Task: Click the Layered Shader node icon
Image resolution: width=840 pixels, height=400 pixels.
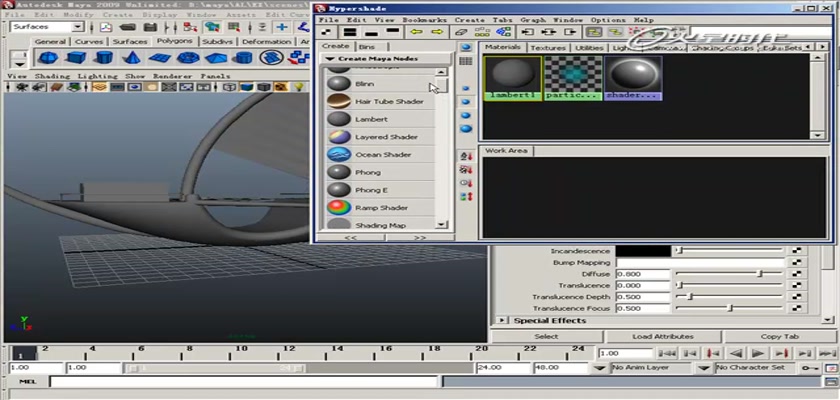Action: point(339,137)
